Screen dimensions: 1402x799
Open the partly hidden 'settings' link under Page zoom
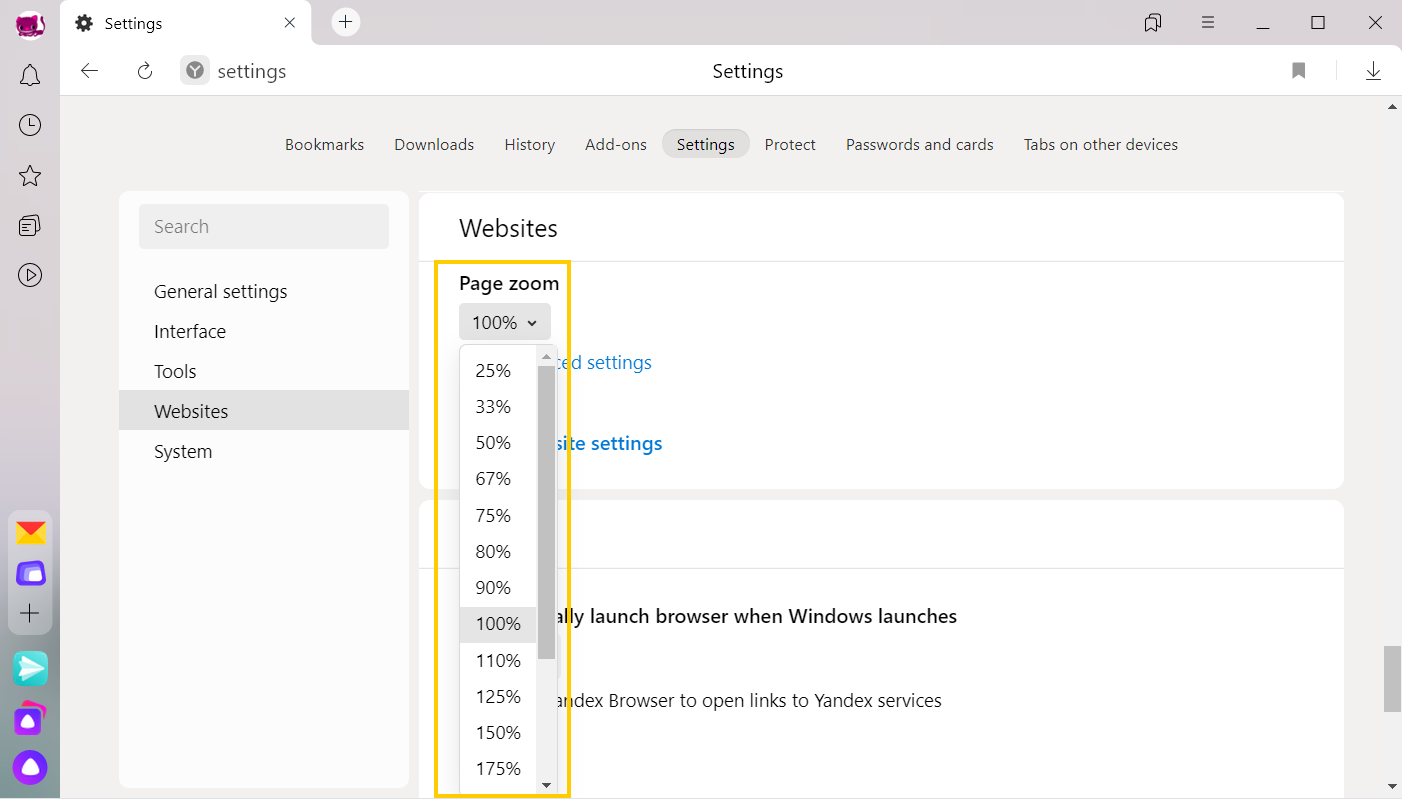[x=605, y=363]
